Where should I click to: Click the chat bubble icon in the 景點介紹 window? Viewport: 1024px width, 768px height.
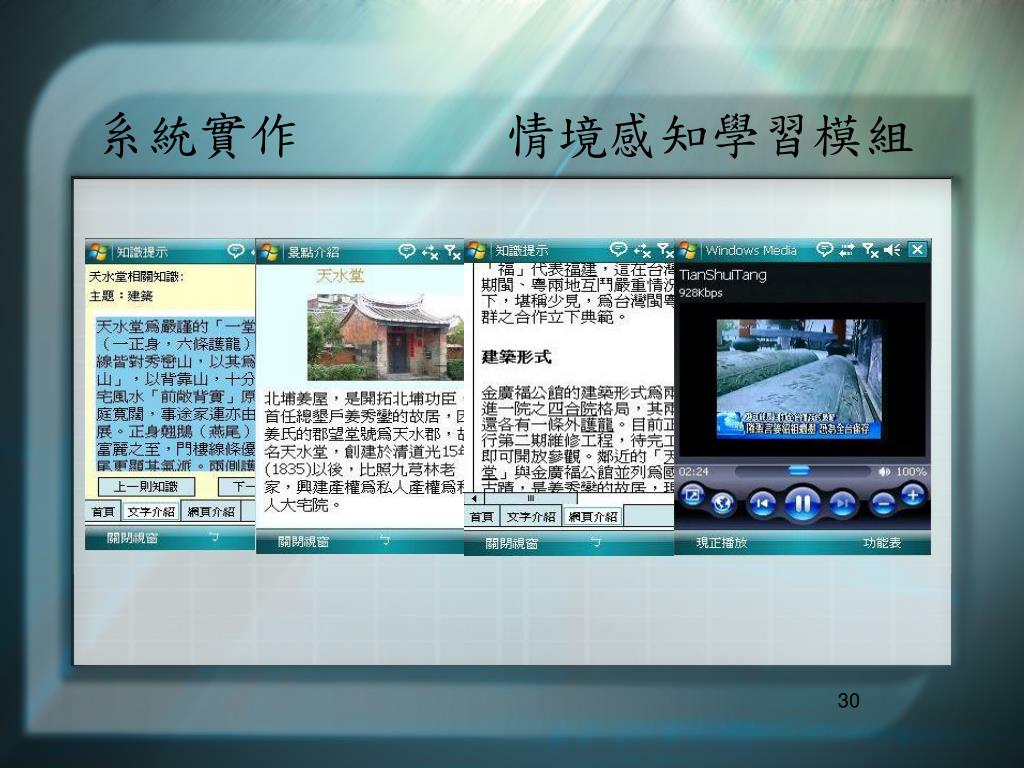point(406,251)
